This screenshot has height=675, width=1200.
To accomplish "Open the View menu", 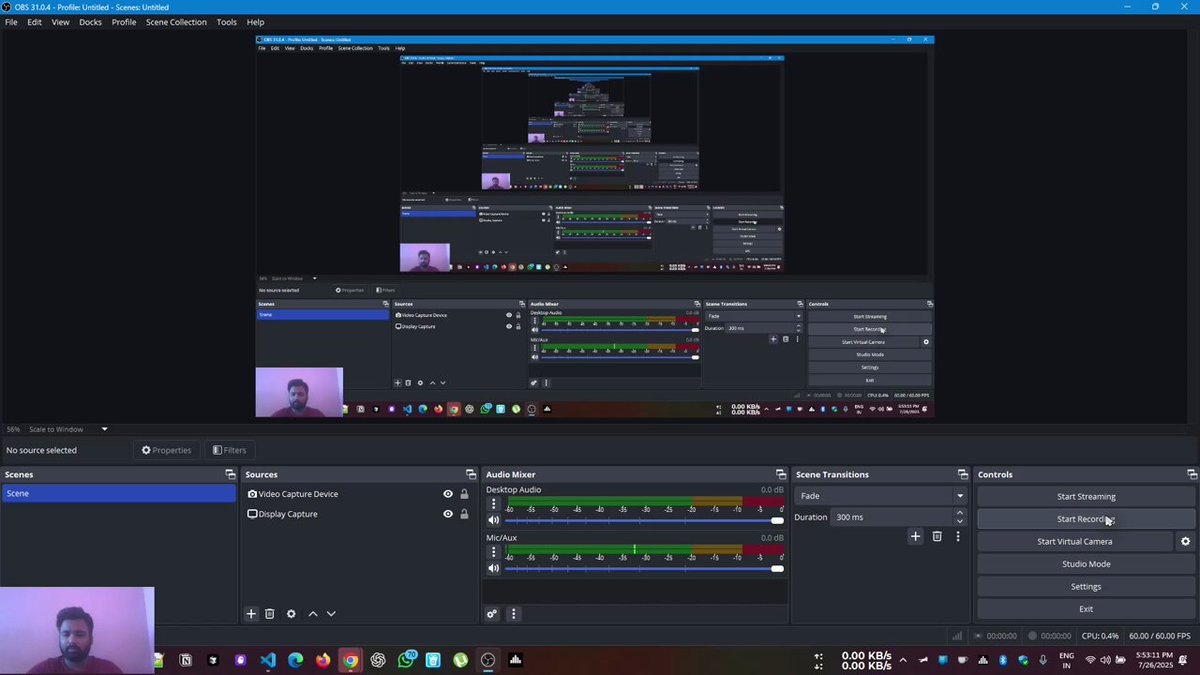I will coord(61,22).
